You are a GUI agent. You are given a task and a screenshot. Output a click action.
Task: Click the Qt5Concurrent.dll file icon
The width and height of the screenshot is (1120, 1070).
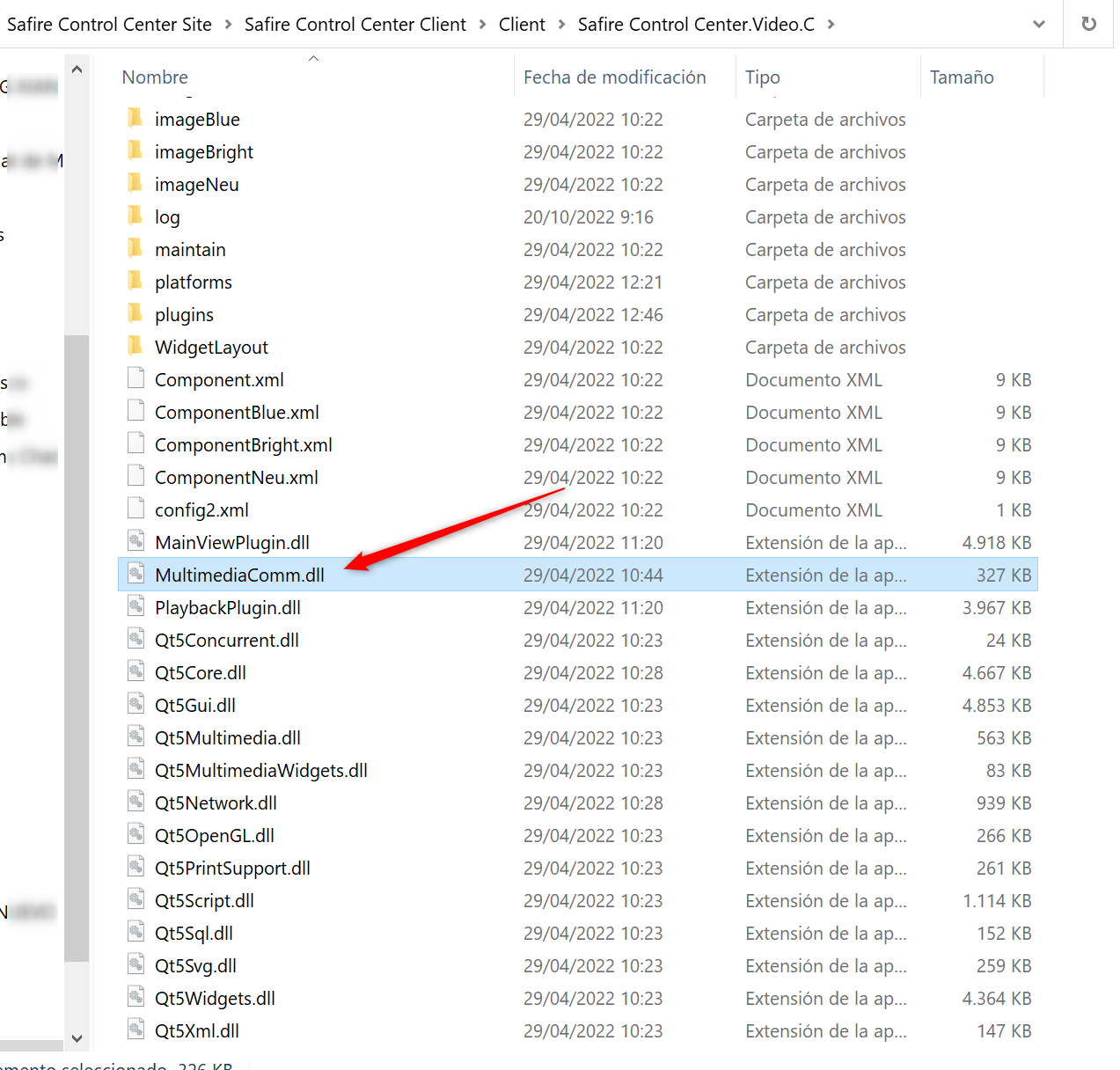coord(135,639)
